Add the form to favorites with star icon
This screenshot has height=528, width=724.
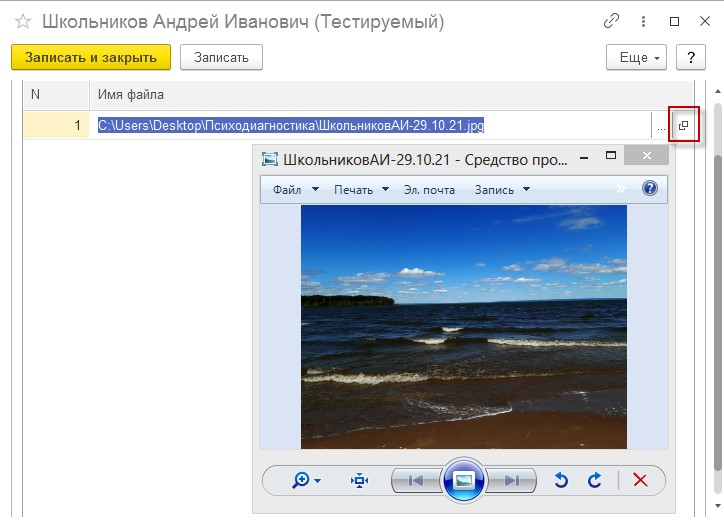[x=23, y=22]
